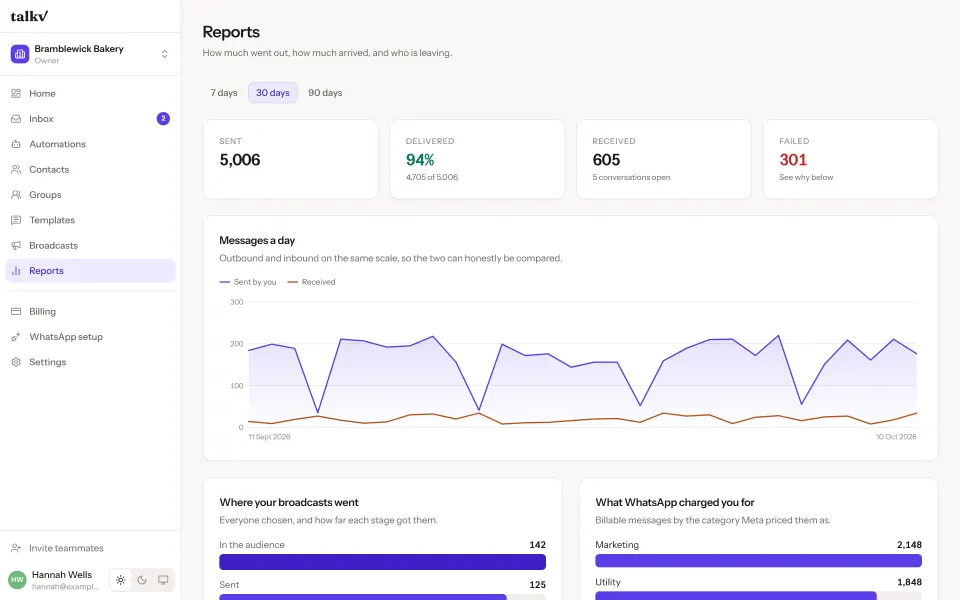
Task: Click the Inbox tray icon
Action: click(x=16, y=119)
